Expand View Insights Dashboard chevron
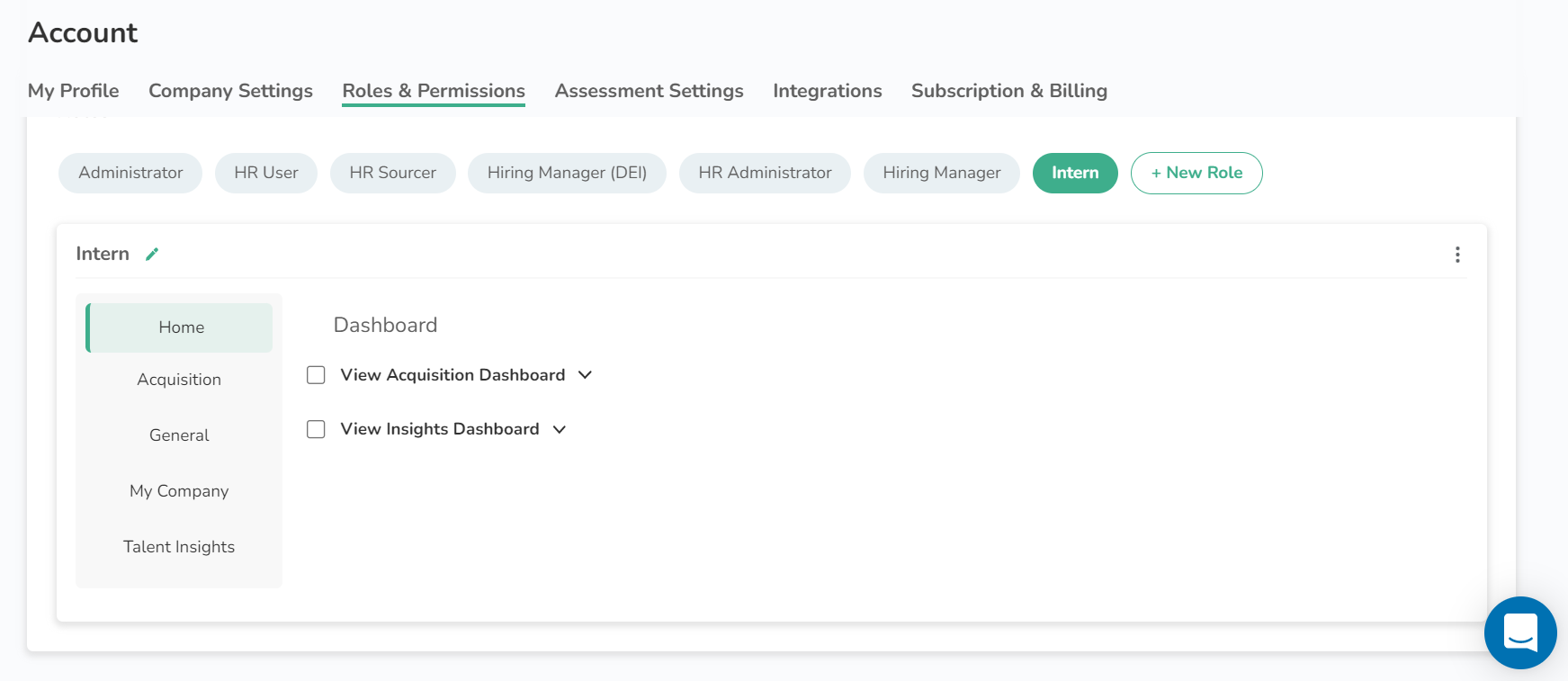Image resolution: width=1568 pixels, height=681 pixels. point(560,429)
